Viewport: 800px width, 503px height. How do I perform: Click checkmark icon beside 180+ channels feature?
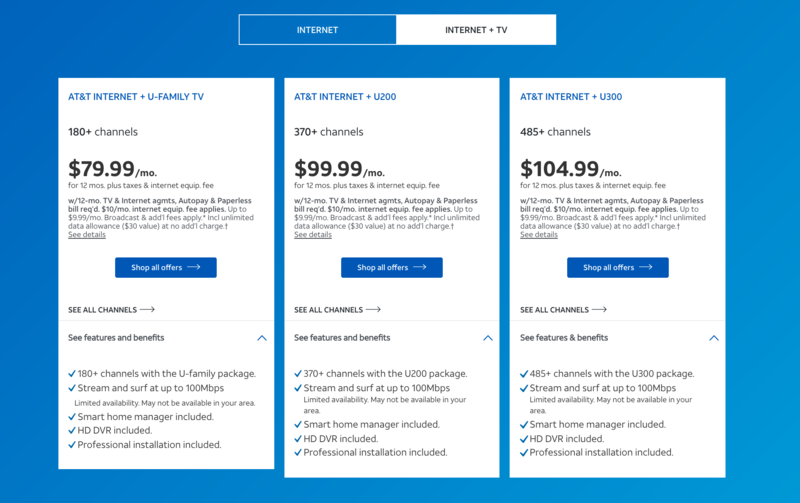pos(72,373)
